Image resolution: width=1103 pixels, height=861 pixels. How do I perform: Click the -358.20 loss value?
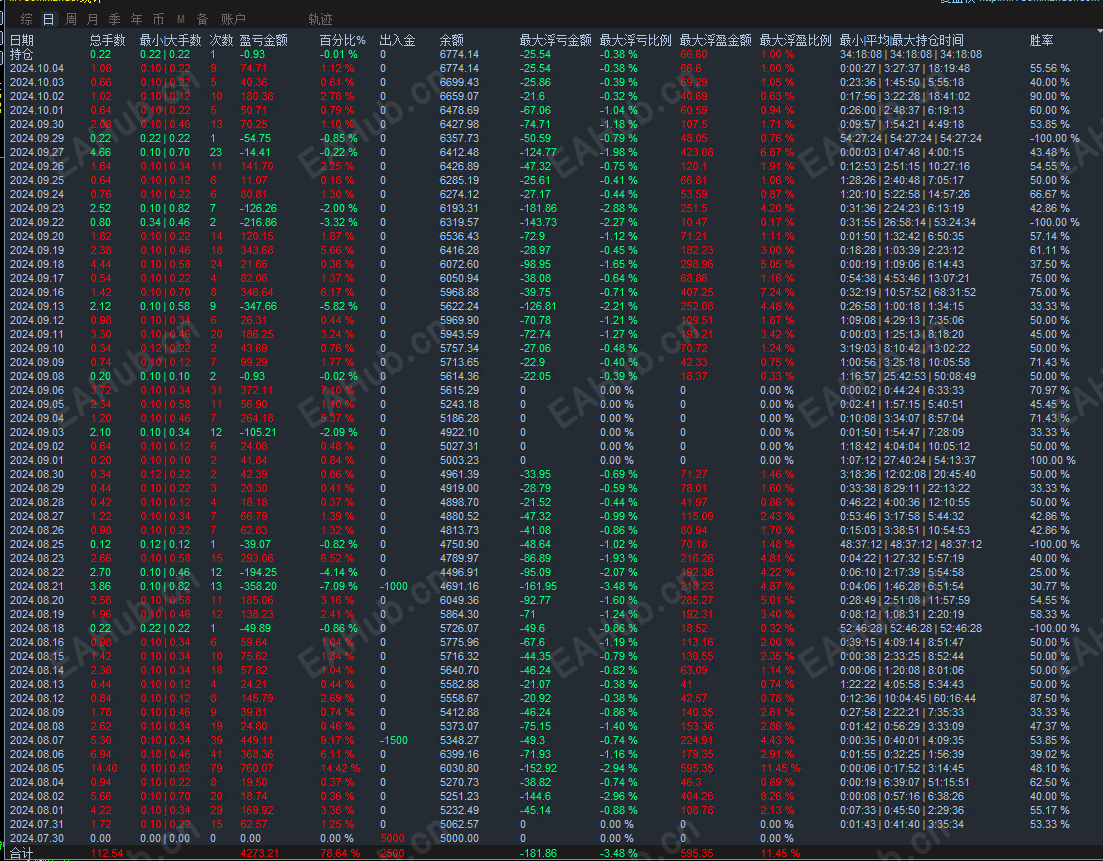point(258,586)
